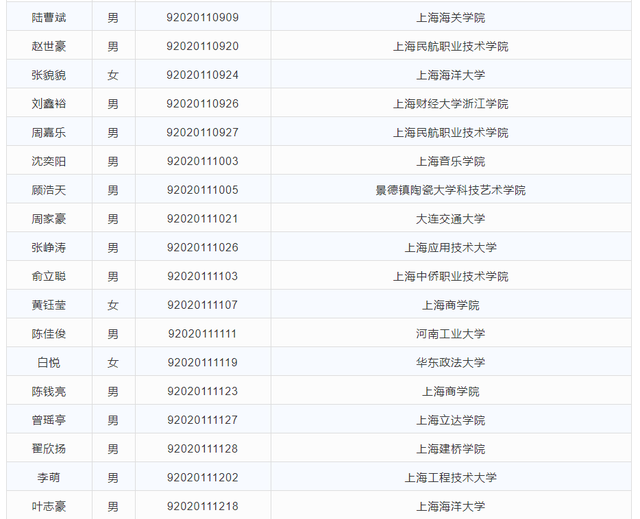Click 景德镇陶瓷大学科技艺术学院 cell
The width and height of the screenshot is (640, 519).
click(451, 190)
